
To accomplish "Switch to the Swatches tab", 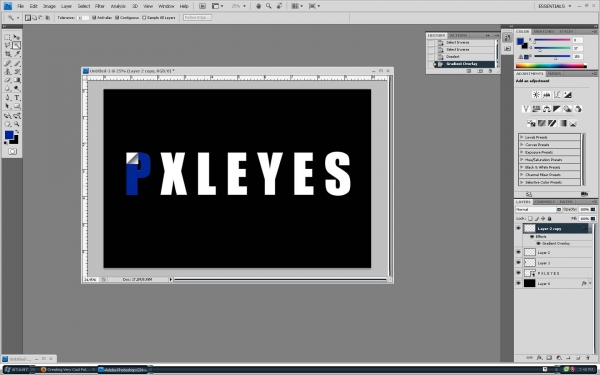I will pyautogui.click(x=544, y=31).
